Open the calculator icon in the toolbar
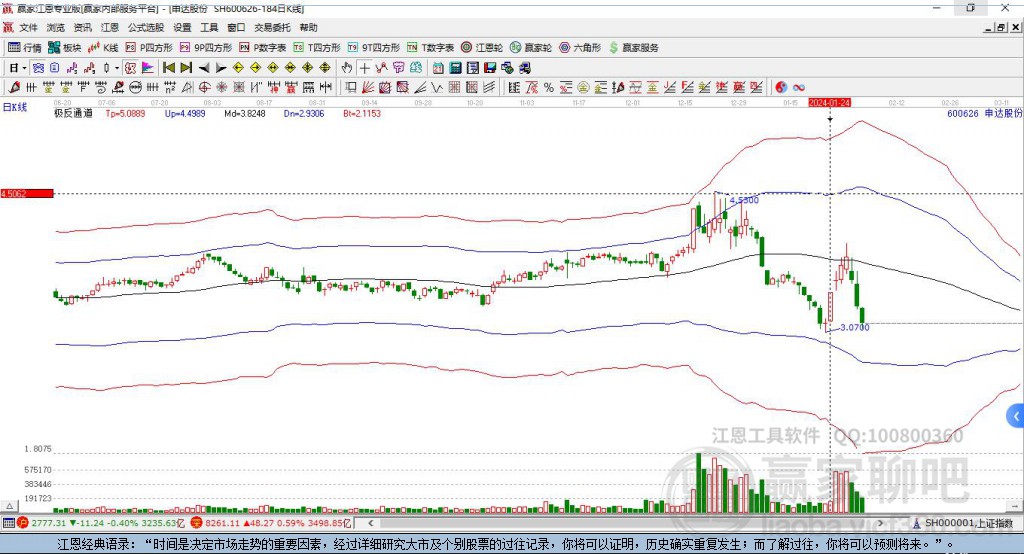This screenshot has height=554, width=1024. pyautogui.click(x=456, y=68)
